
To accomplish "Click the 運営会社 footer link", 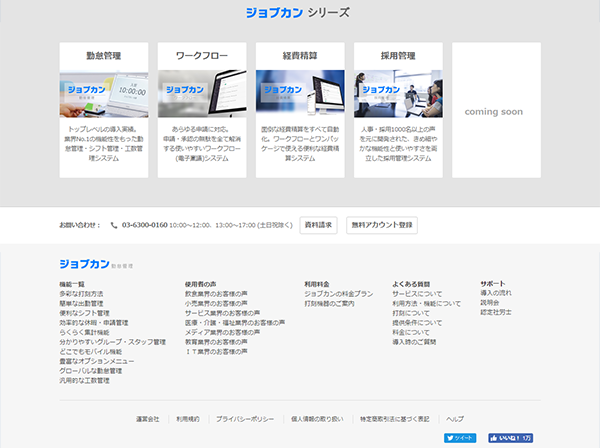I will coord(148,419).
